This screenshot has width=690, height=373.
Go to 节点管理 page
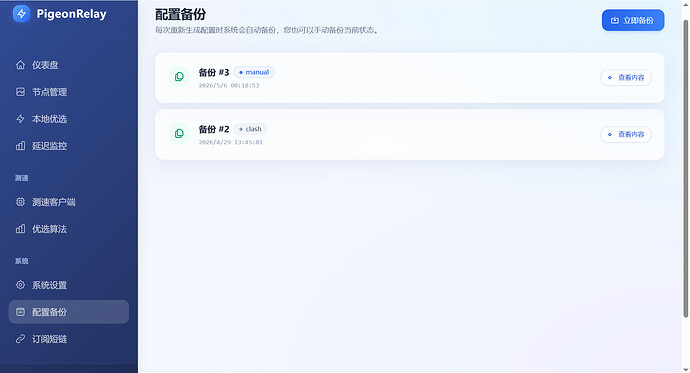coord(69,92)
